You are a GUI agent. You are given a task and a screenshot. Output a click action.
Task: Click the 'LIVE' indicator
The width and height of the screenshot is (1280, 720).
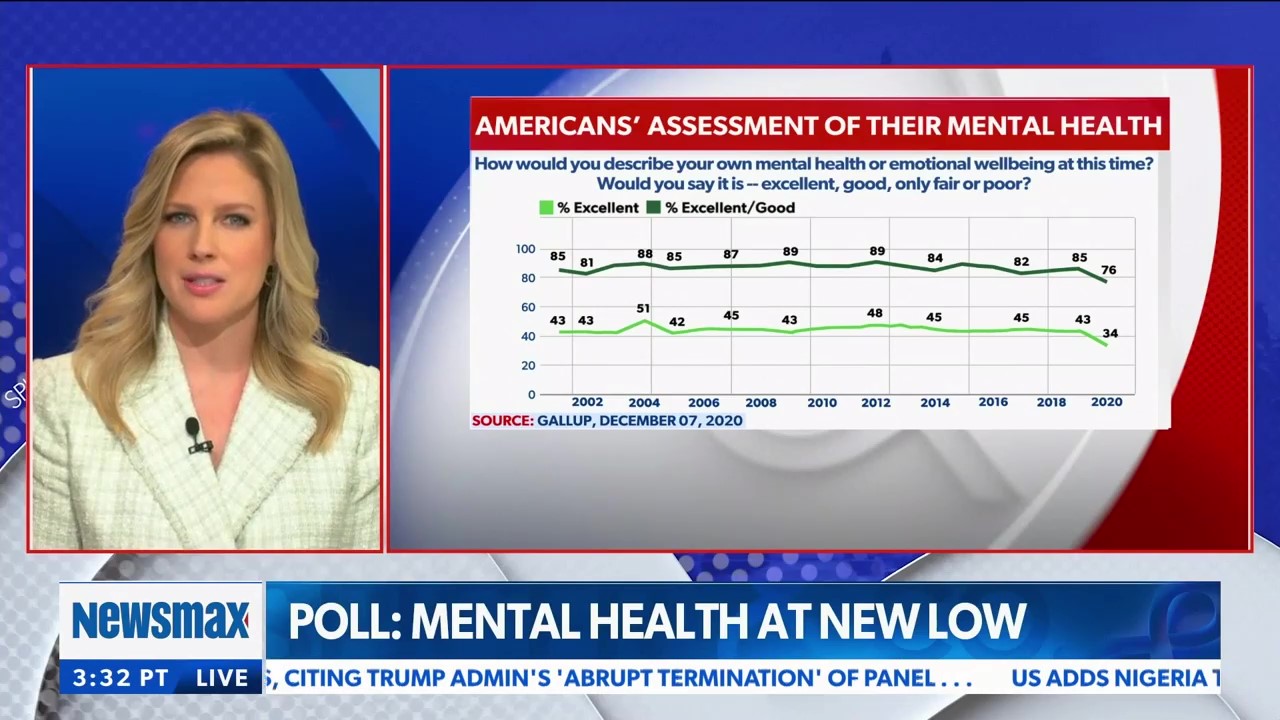[222, 677]
